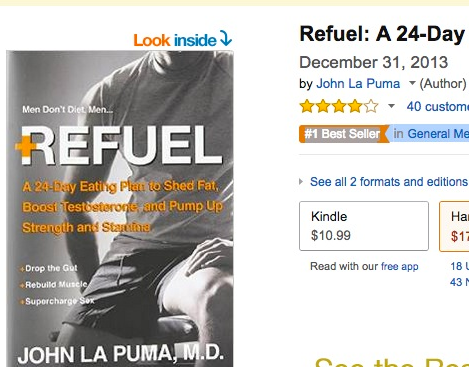Expand the author dropdown arrow
Image resolution: width=469 pixels, height=367 pixels.
tap(412, 83)
